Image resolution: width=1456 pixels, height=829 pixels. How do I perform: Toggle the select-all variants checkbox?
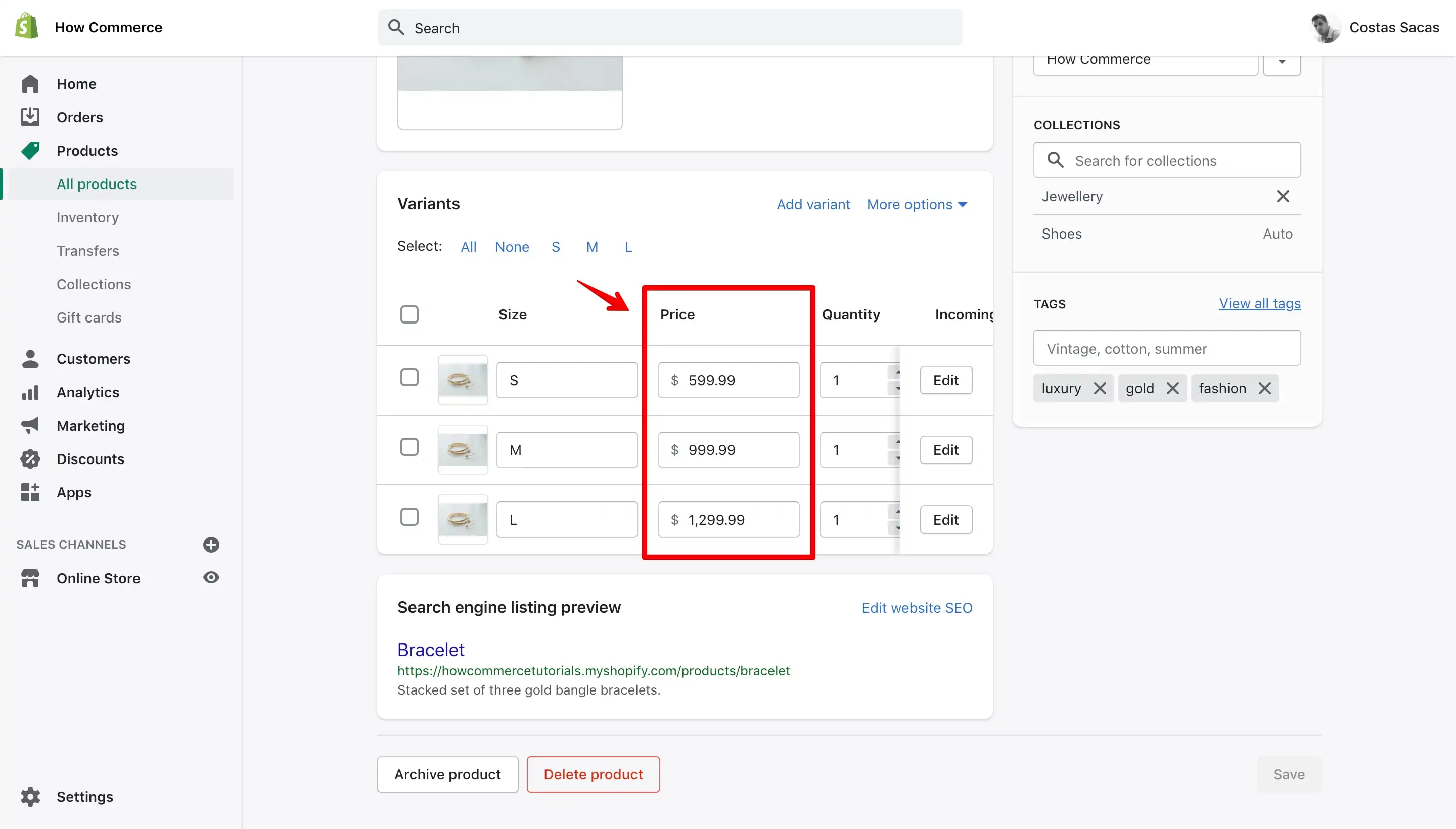[x=409, y=314]
